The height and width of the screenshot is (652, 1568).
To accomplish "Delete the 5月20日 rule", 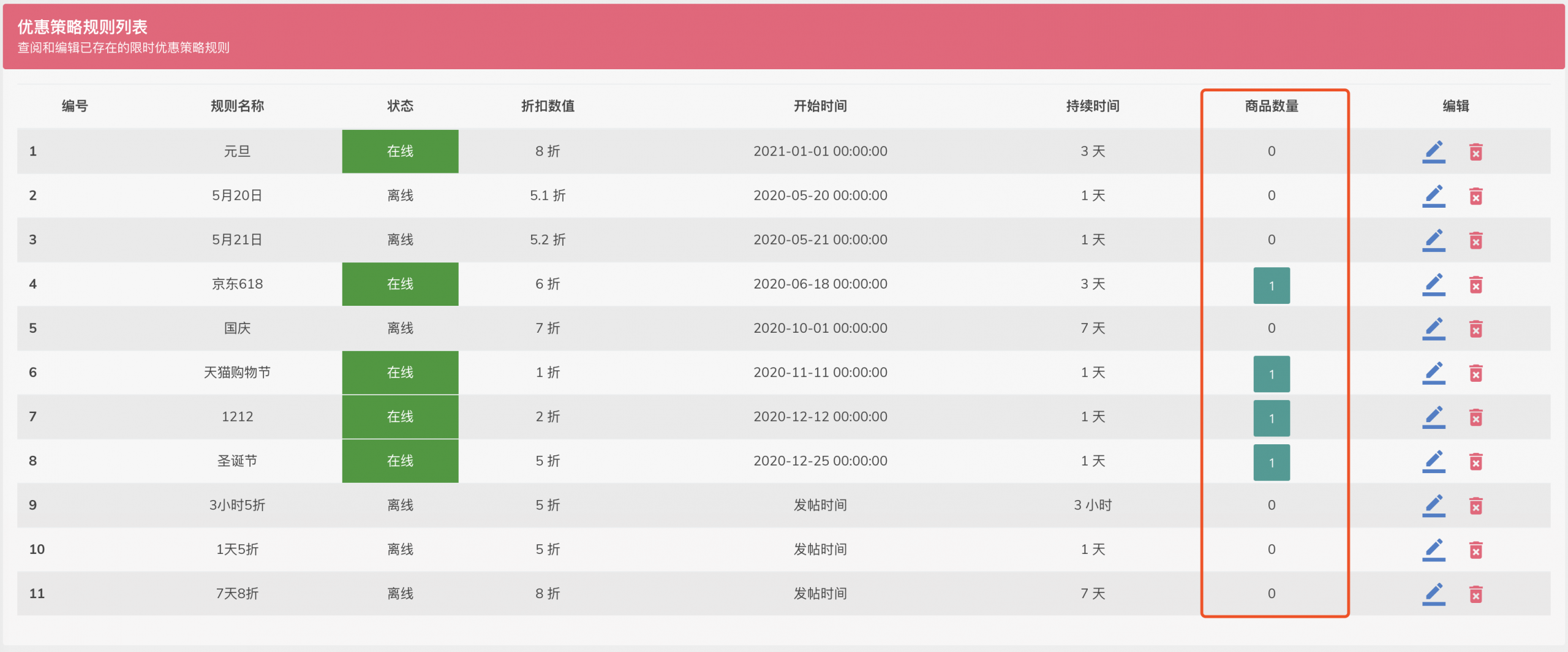I will (1476, 196).
